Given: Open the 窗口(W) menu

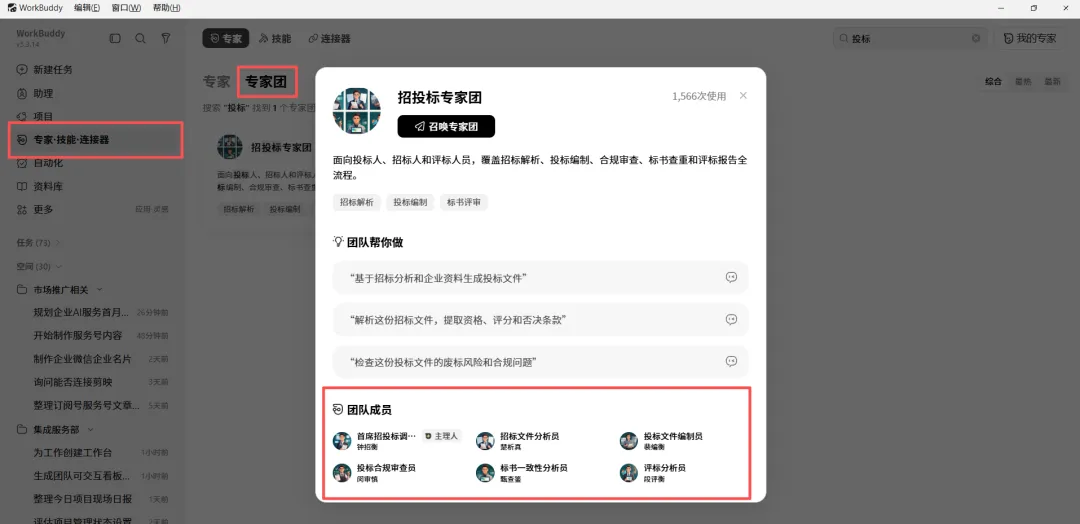Looking at the screenshot, I should pos(126,8).
